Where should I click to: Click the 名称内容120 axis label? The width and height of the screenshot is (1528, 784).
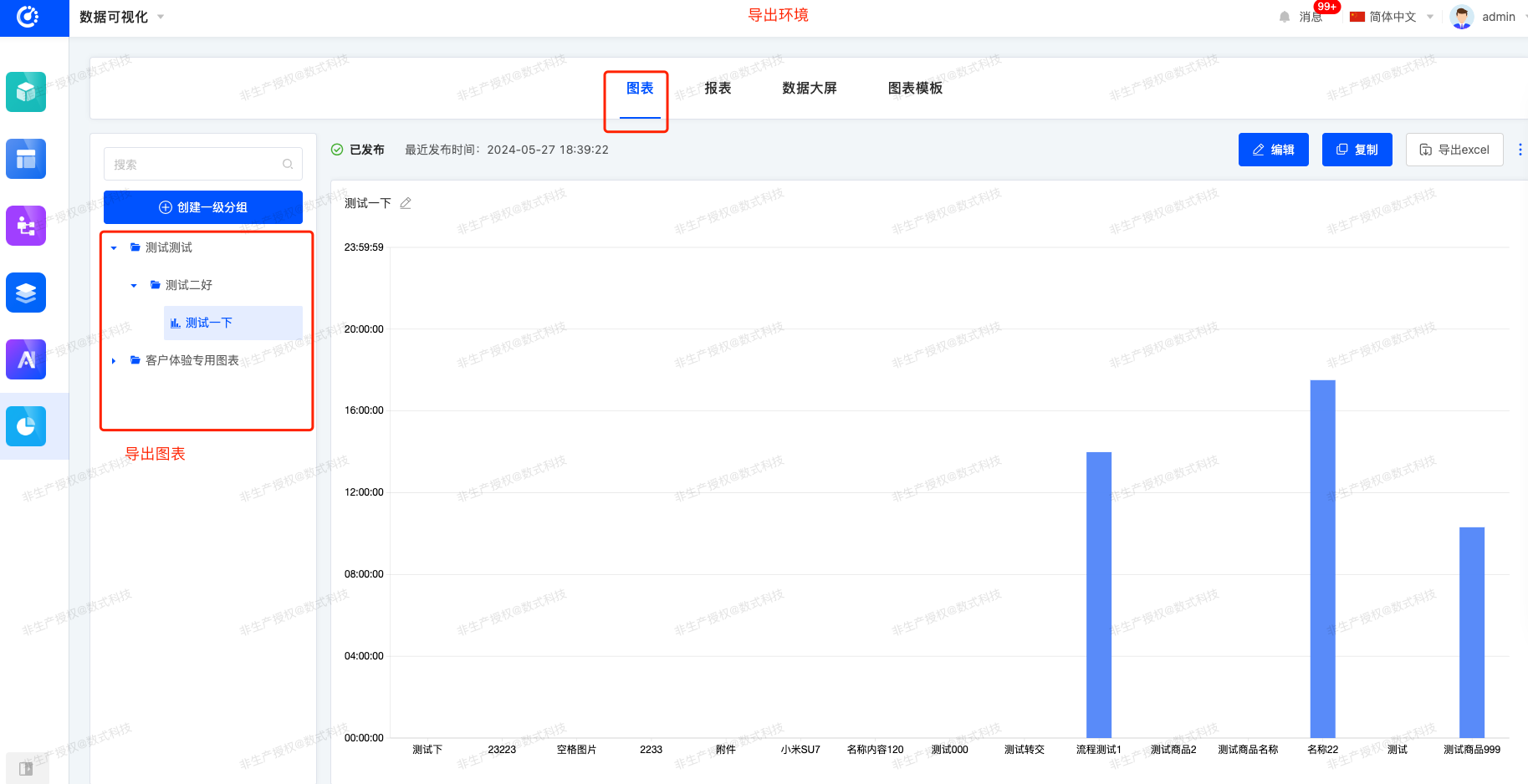(x=875, y=750)
